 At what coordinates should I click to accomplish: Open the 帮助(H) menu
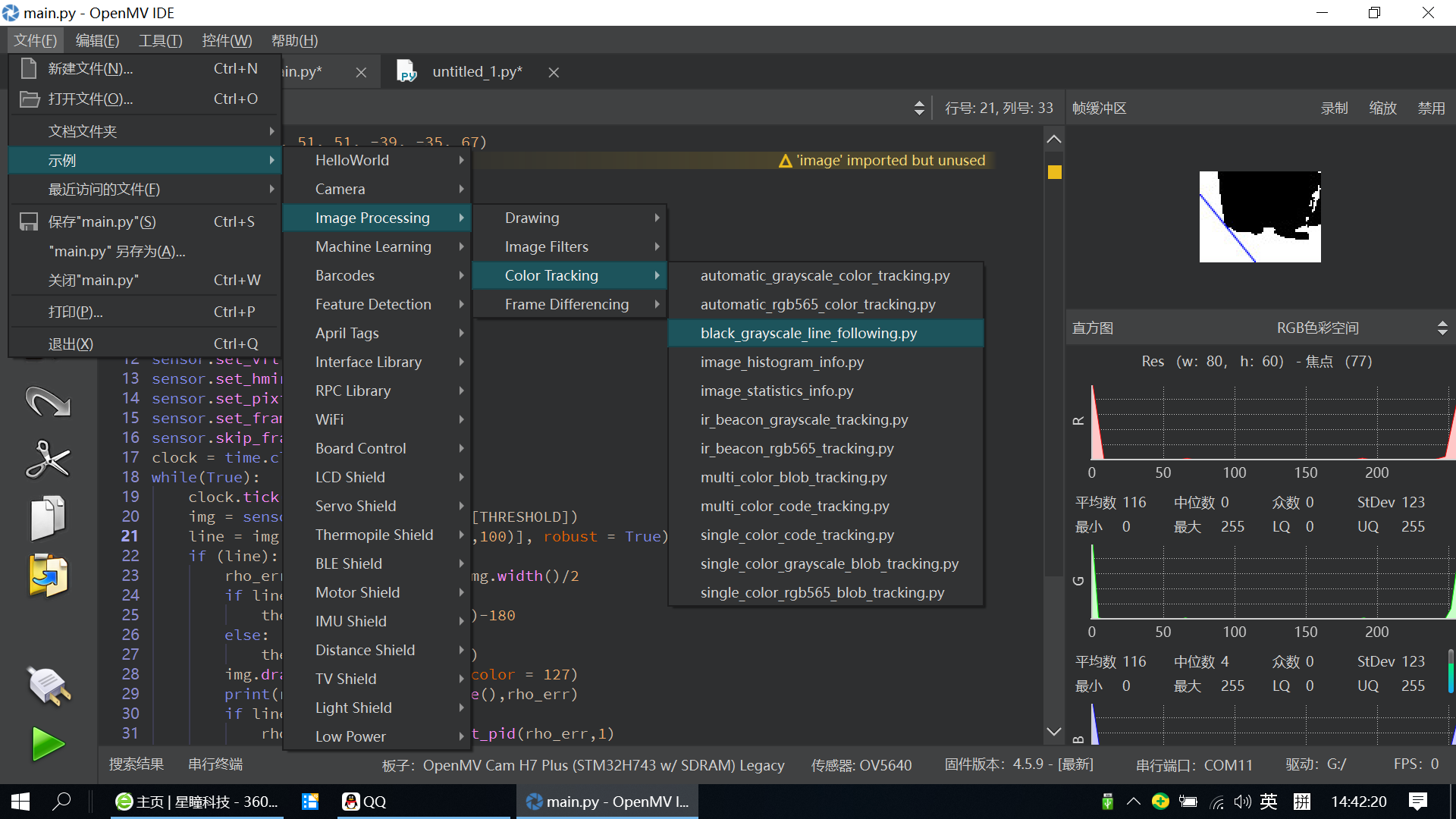pyautogui.click(x=294, y=40)
